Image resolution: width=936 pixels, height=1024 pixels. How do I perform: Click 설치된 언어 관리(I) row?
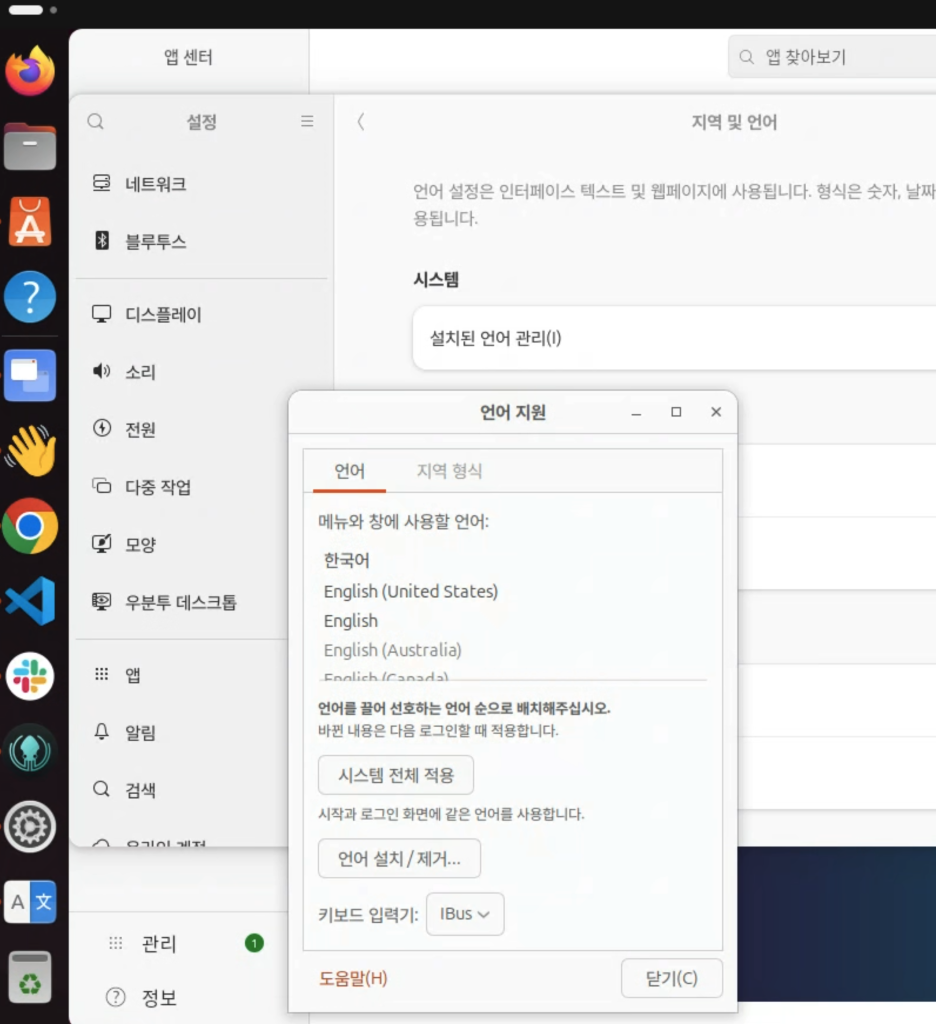point(674,338)
